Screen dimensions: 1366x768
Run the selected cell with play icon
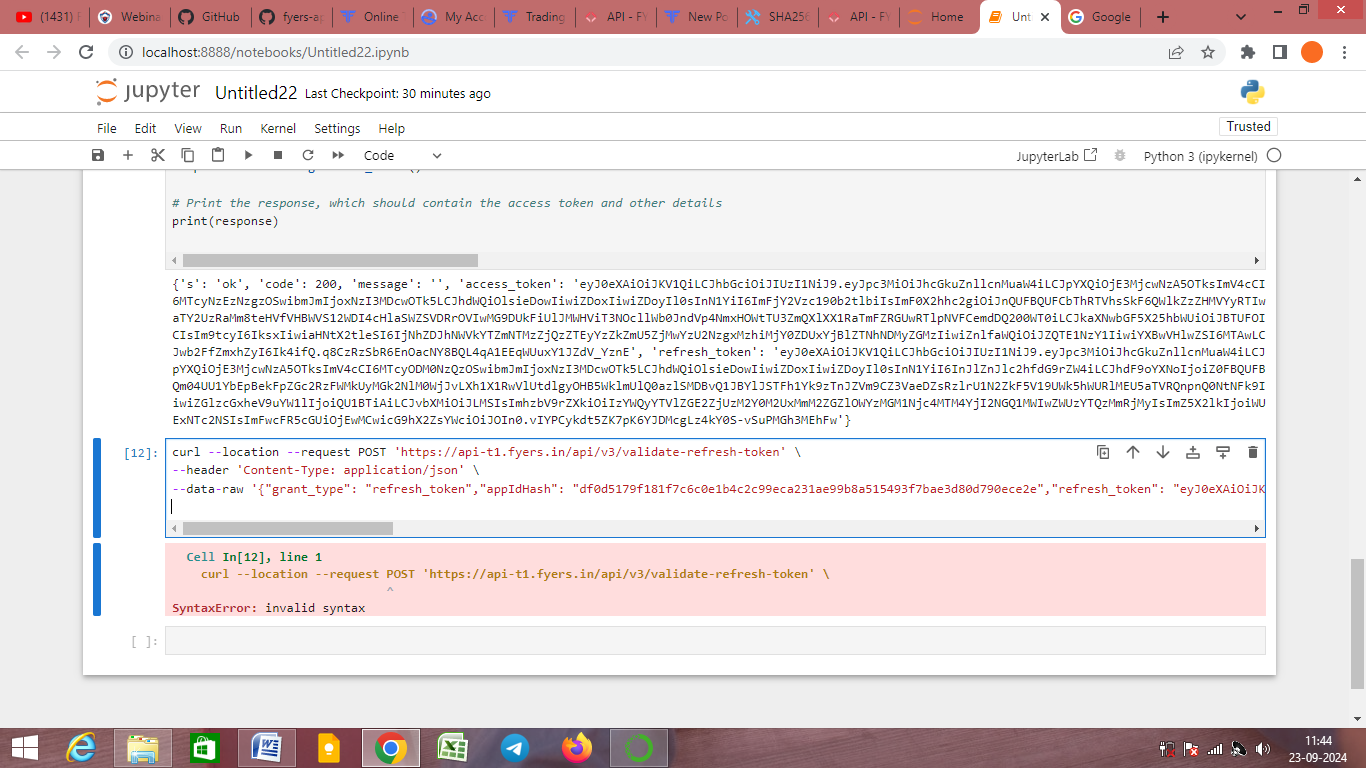tap(248, 155)
